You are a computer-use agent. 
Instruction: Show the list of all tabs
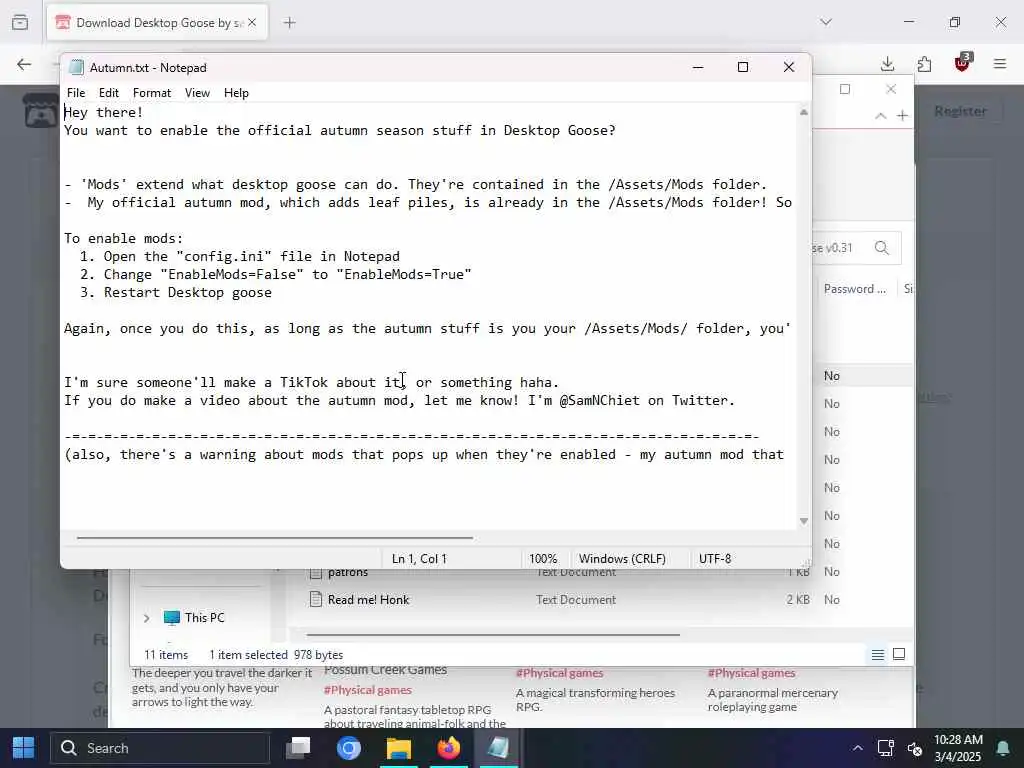826,22
